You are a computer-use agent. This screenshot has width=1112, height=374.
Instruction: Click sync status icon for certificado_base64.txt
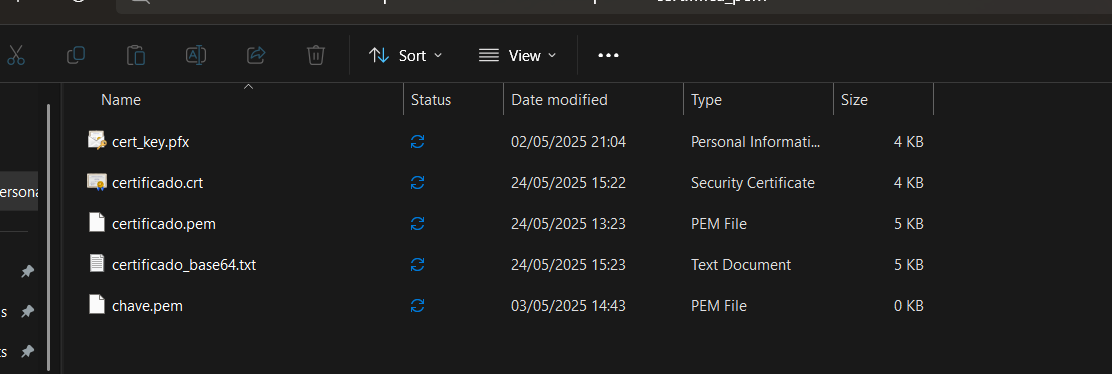tap(418, 265)
